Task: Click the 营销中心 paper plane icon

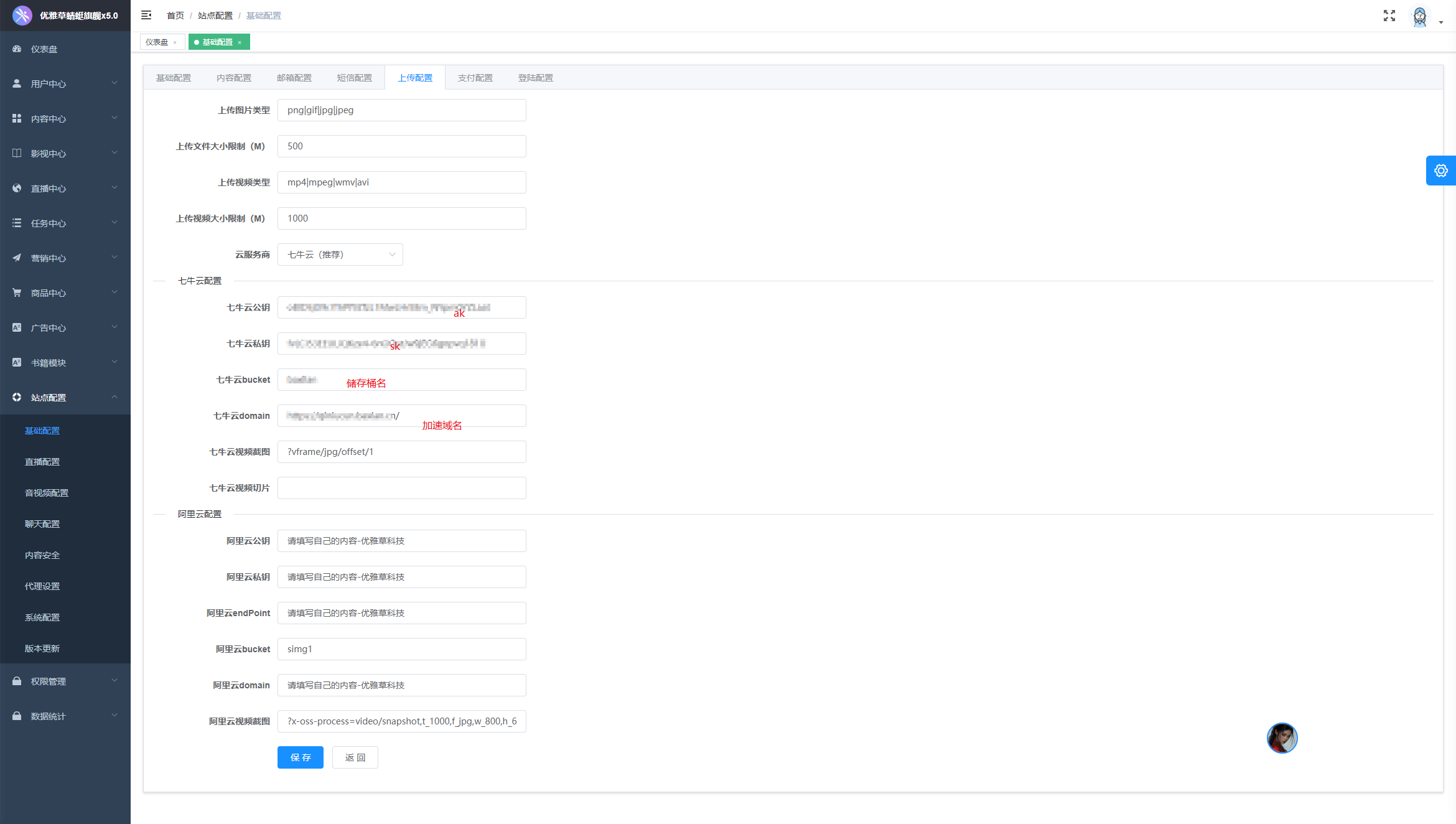Action: [x=17, y=258]
